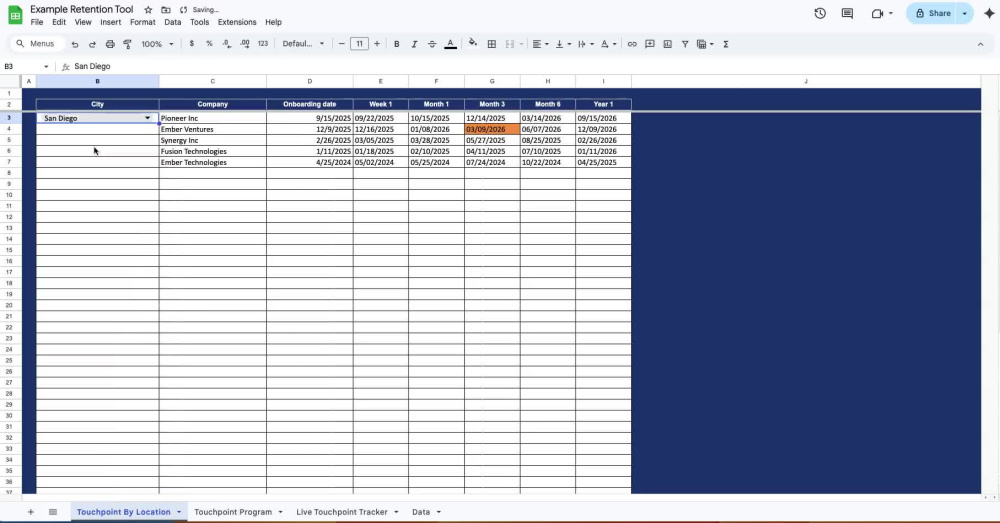This screenshot has height=523, width=1000.
Task: Increase decimal places
Action: coord(245,44)
